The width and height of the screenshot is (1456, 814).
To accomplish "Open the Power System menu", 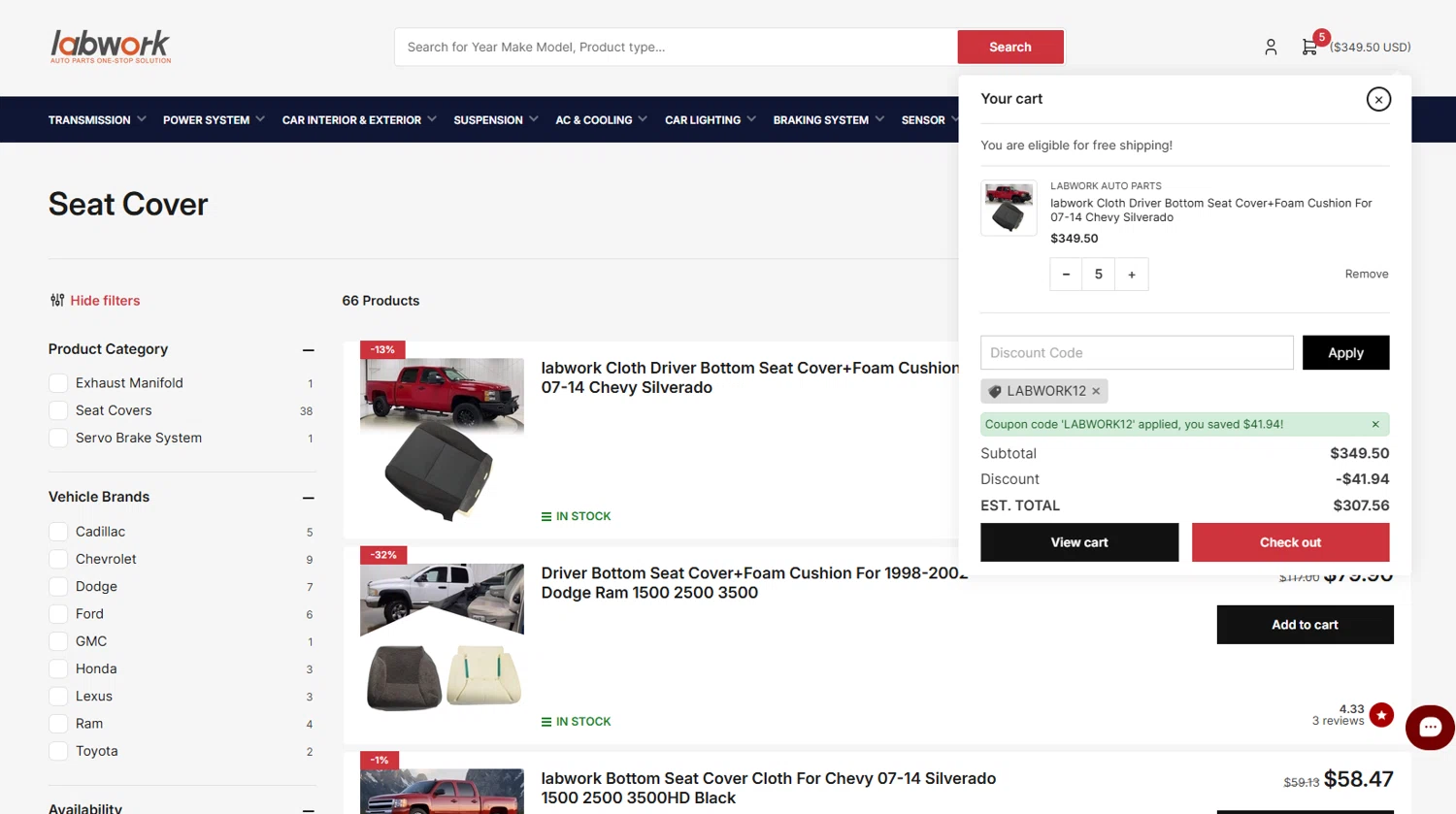I will coord(214,120).
